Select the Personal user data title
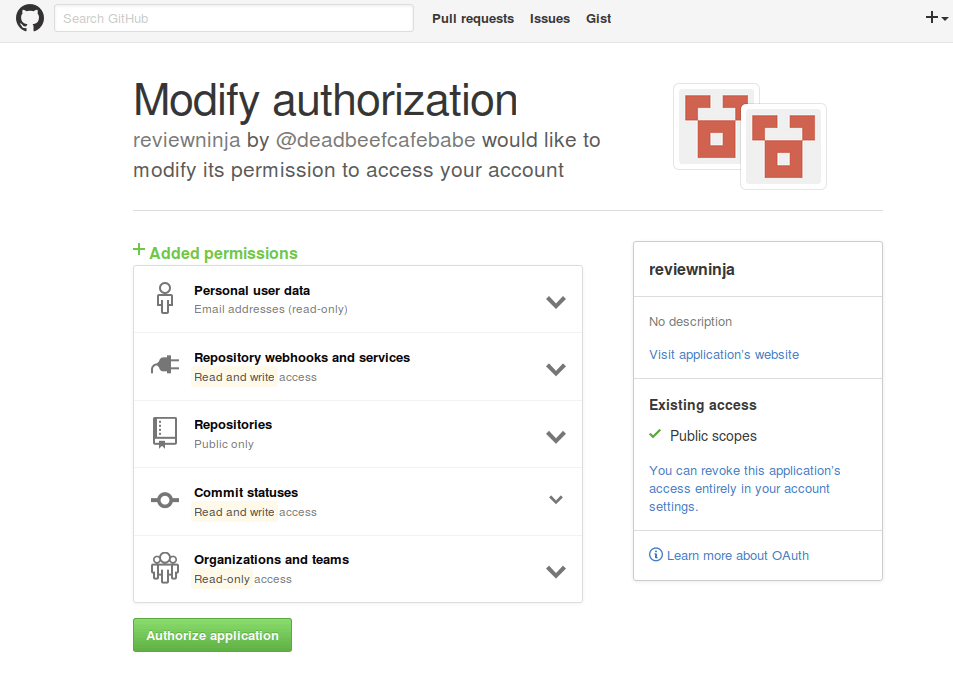 click(x=252, y=290)
